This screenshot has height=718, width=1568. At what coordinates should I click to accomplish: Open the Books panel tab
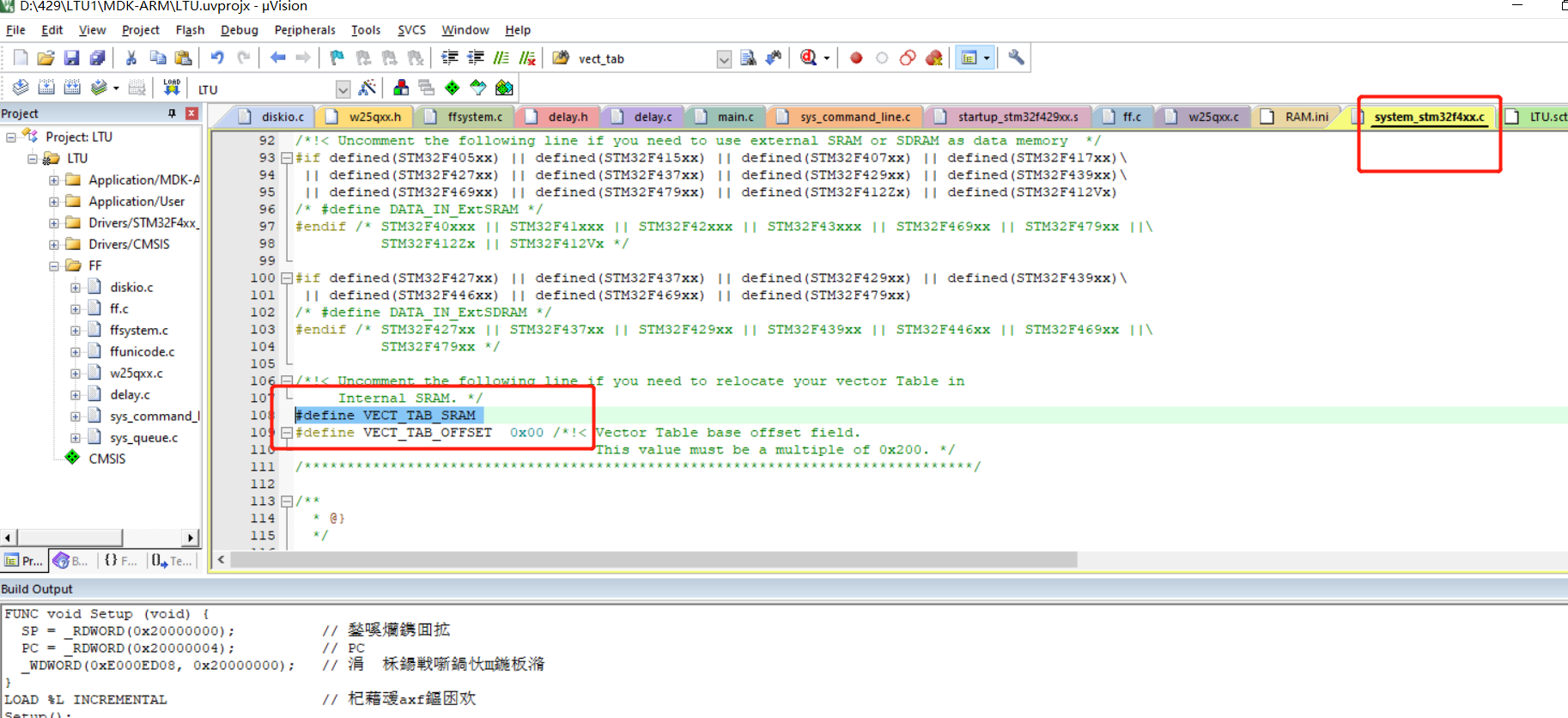[x=72, y=561]
